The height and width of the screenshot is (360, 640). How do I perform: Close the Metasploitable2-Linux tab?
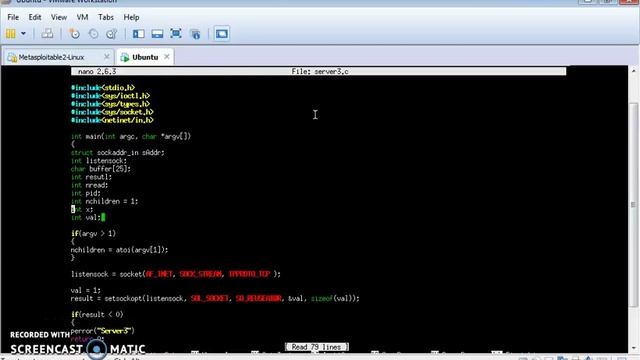pyautogui.click(x=107, y=57)
